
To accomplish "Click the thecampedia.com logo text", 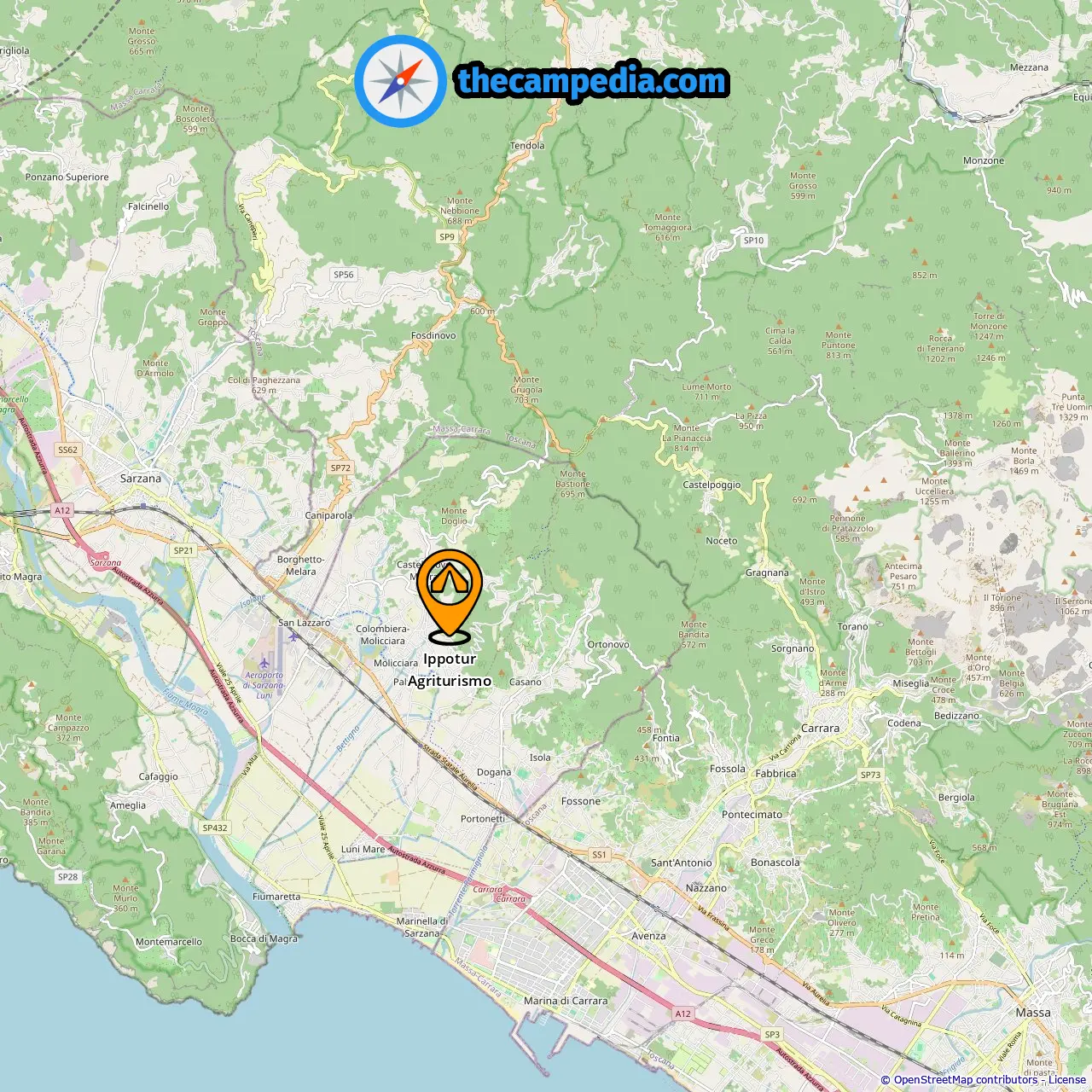I will pyautogui.click(x=591, y=81).
